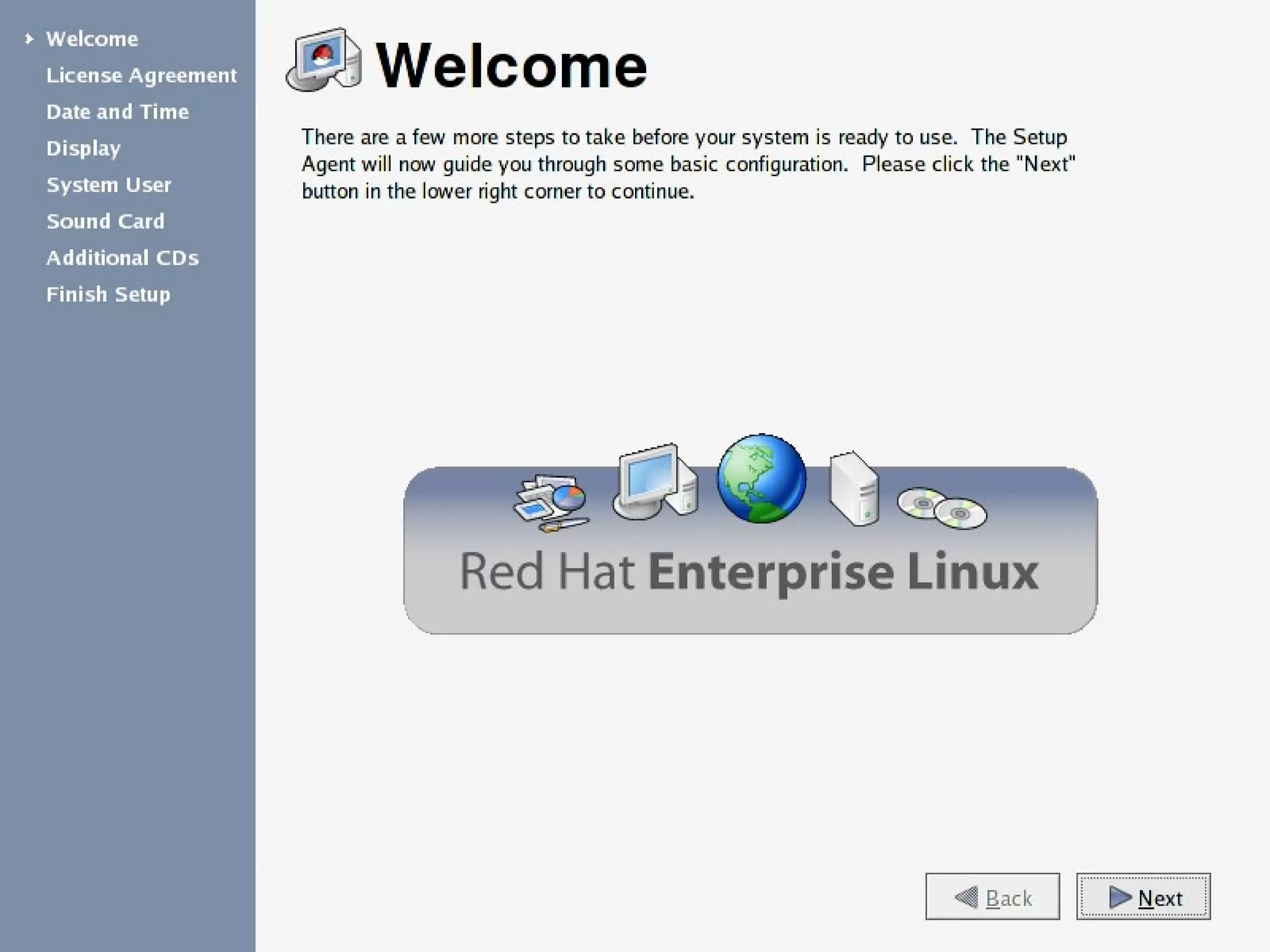This screenshot has height=952, width=1270.
Task: Click the CD discs icon in banner
Action: point(942,508)
